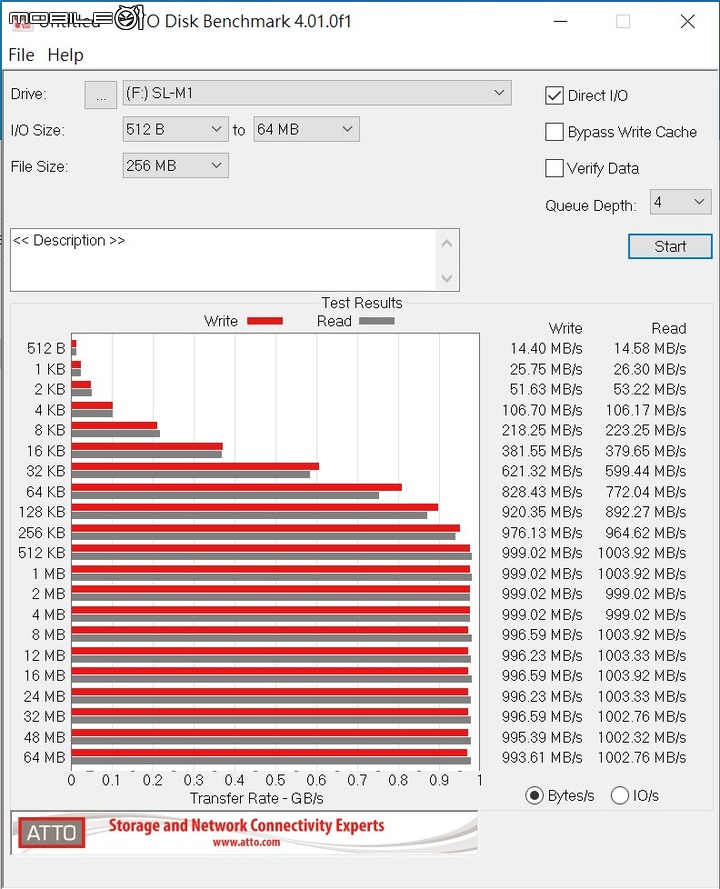Click the 256 KB read result 964.62 MB/s
This screenshot has width=720, height=889.
[646, 533]
